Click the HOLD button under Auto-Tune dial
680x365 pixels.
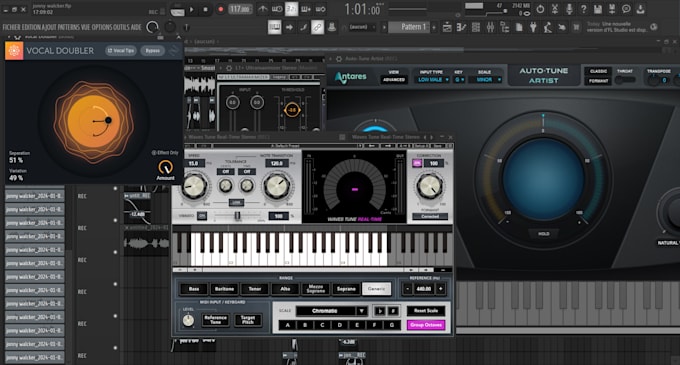point(544,234)
